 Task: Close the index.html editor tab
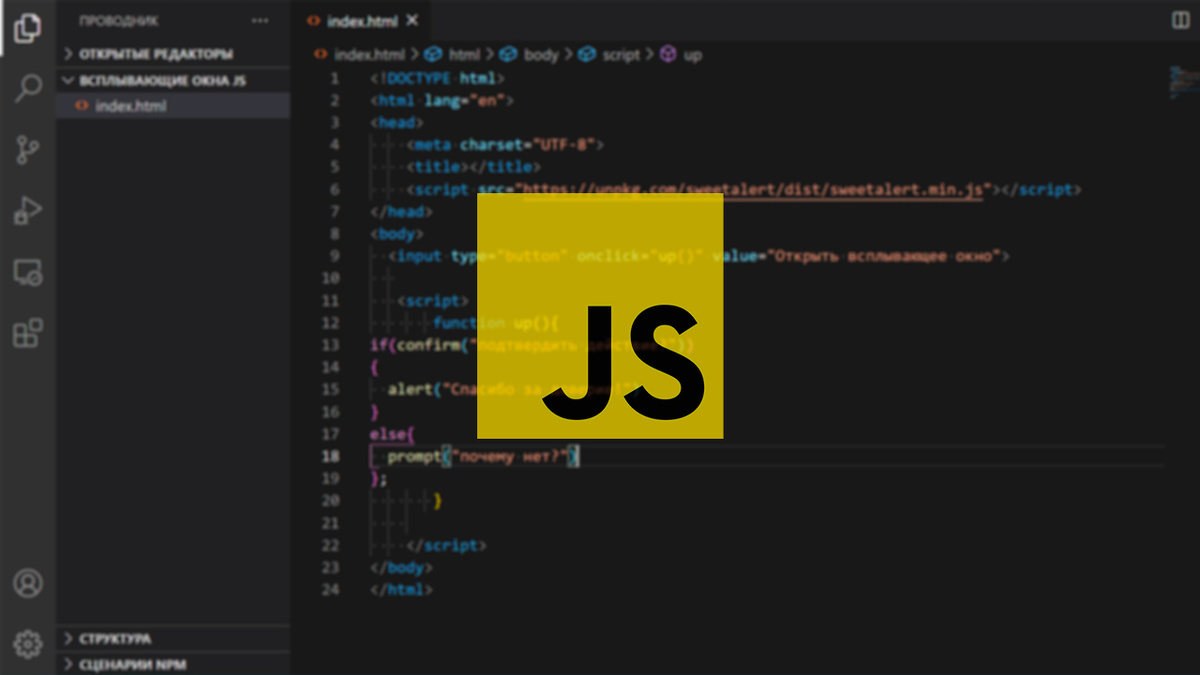(x=413, y=20)
